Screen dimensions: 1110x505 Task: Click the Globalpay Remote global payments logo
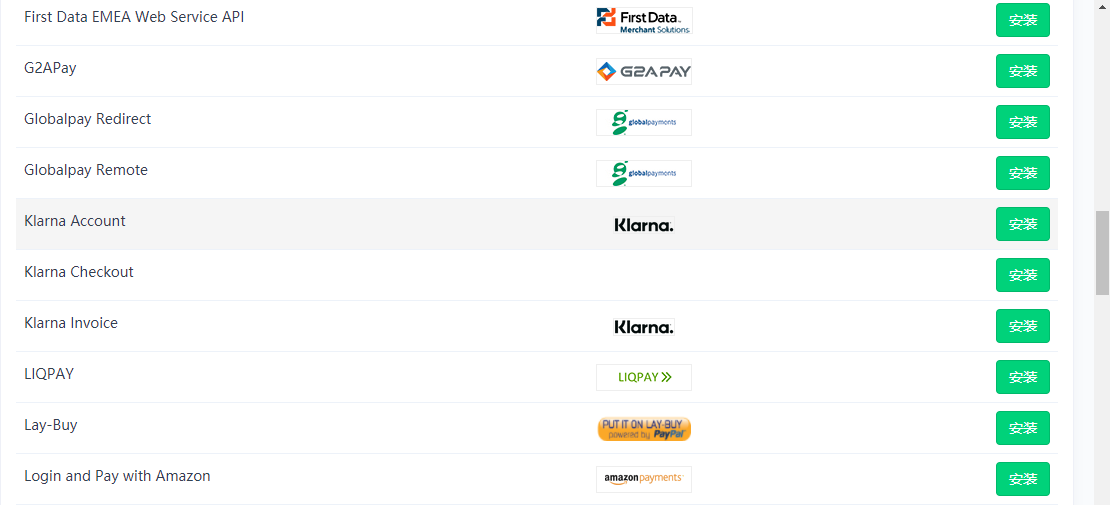(x=643, y=173)
